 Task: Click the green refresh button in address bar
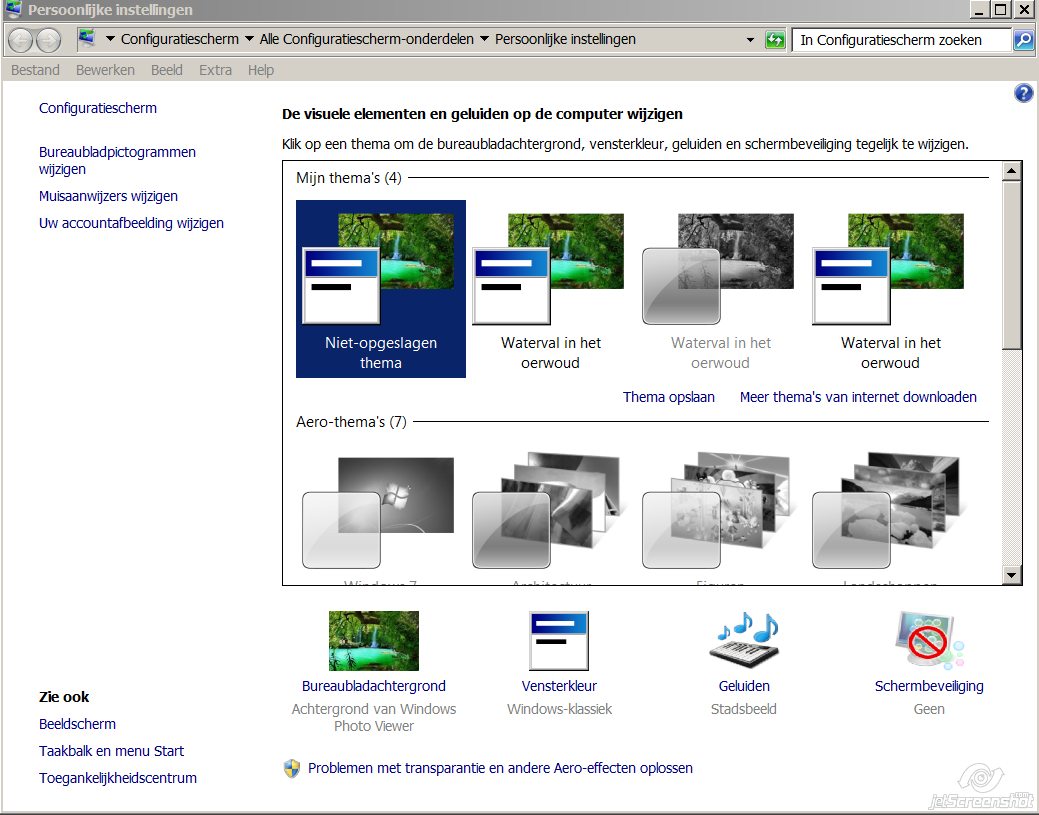(x=775, y=40)
